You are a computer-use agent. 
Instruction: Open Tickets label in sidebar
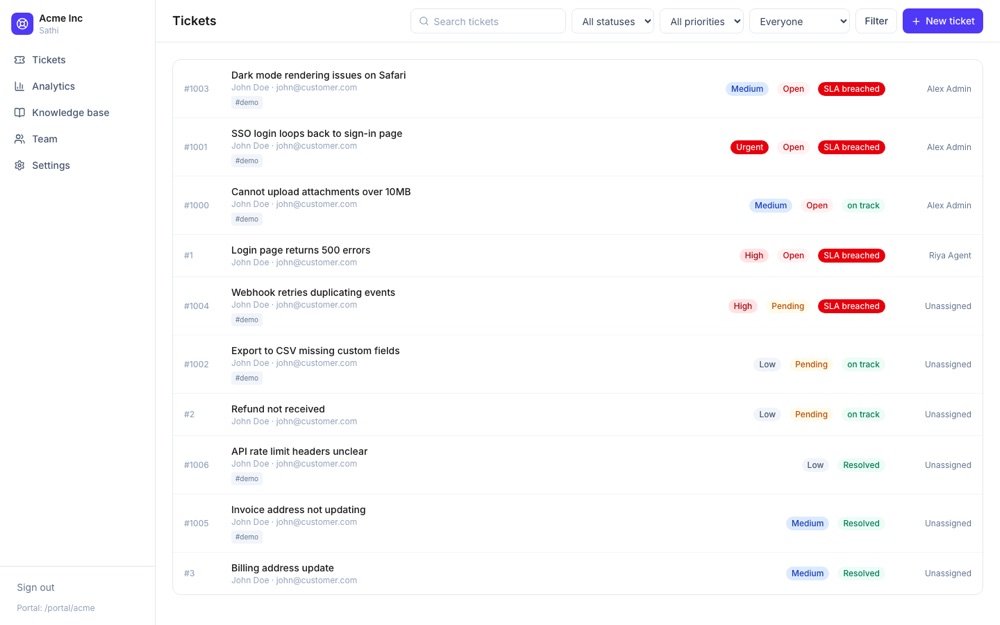(x=48, y=60)
